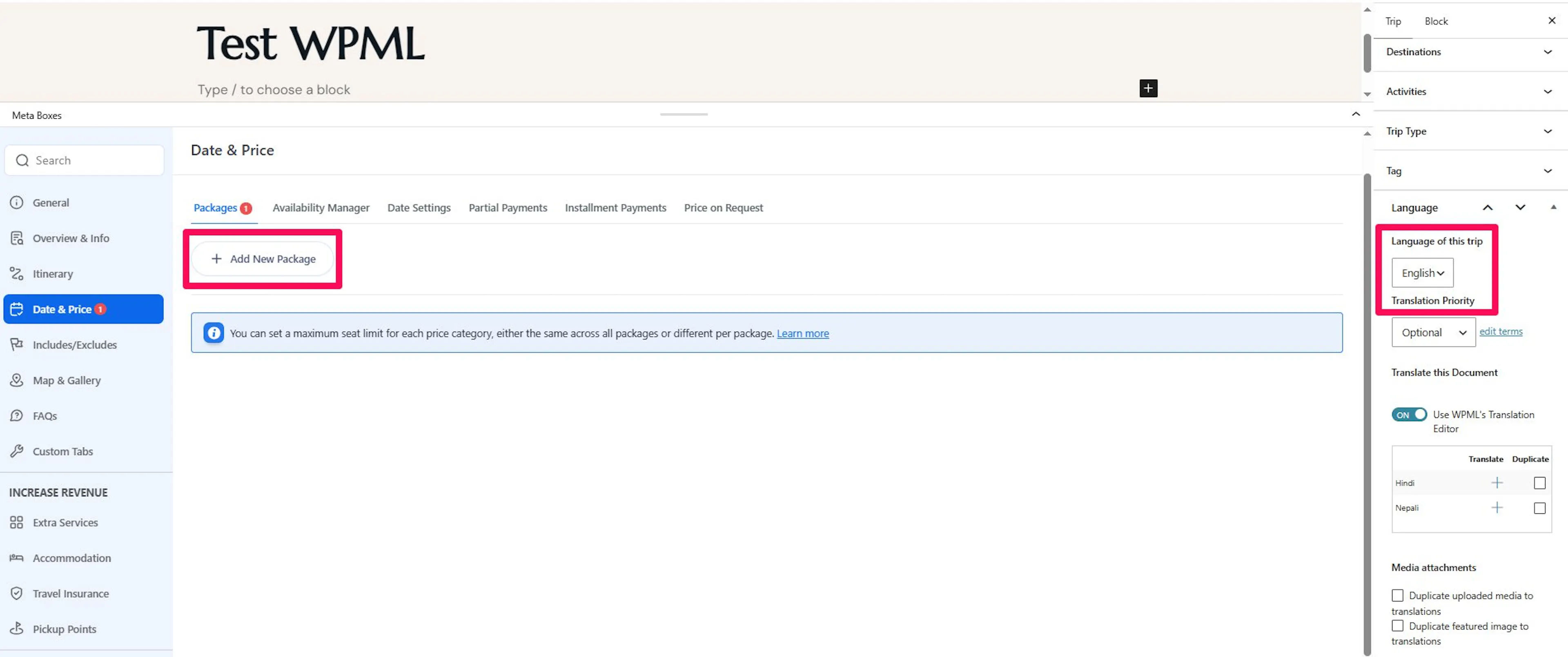Open Itinerary via its route icon
Image resolution: width=1568 pixels, height=657 pixels.
tap(16, 274)
